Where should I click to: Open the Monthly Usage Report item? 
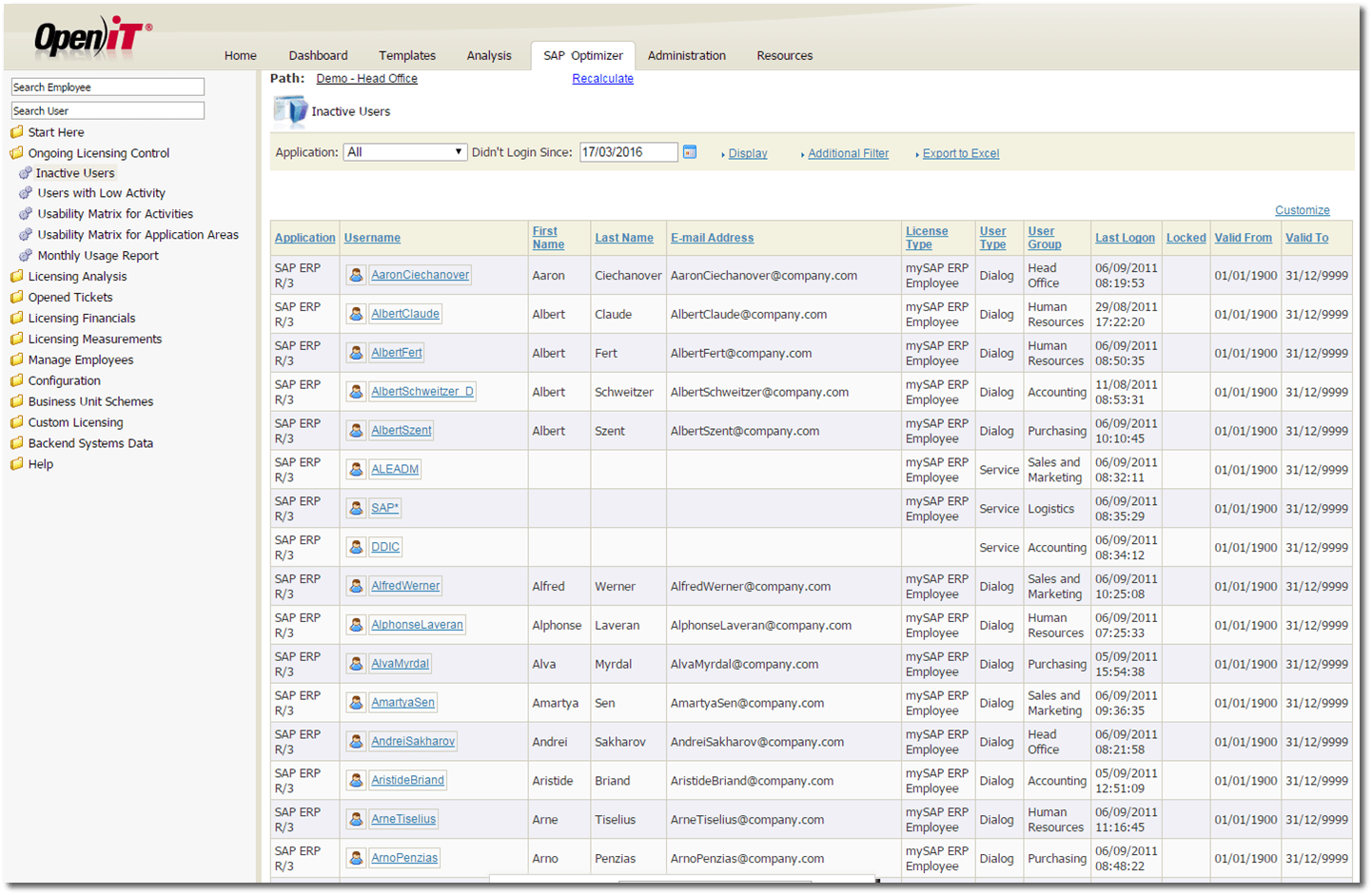tap(98, 256)
